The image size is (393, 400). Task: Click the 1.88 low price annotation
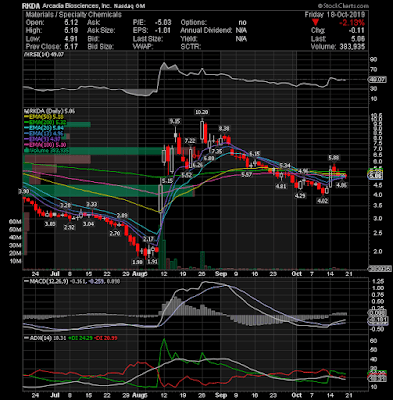point(138,262)
